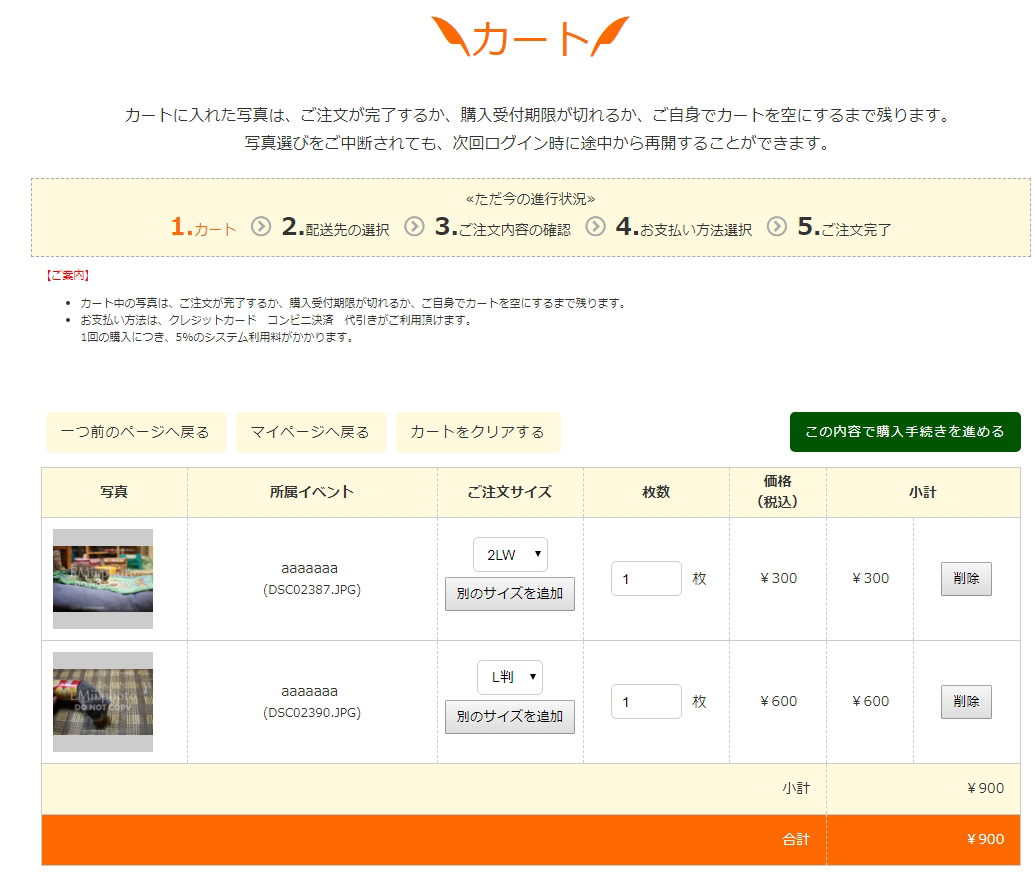Click the arrow icon after 配送先の選択 step
The image size is (1035, 875).
click(414, 227)
